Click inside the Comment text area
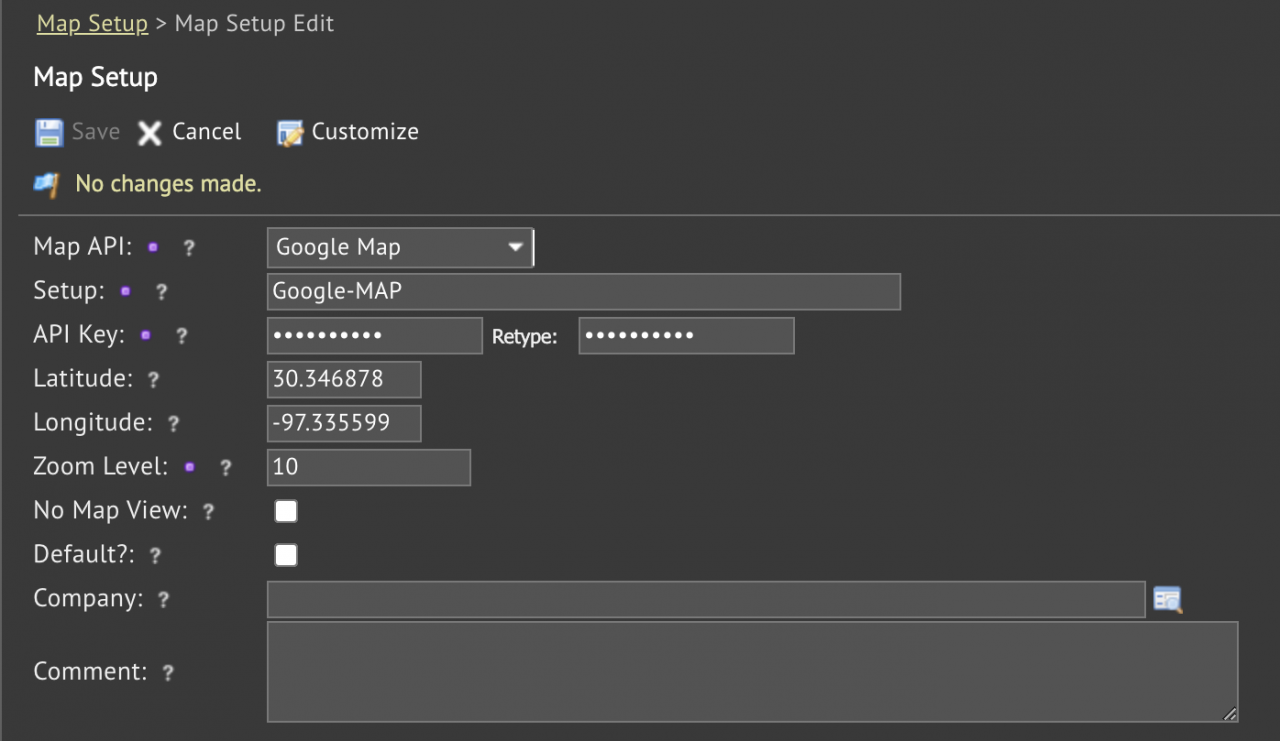1280x741 pixels. tap(753, 672)
